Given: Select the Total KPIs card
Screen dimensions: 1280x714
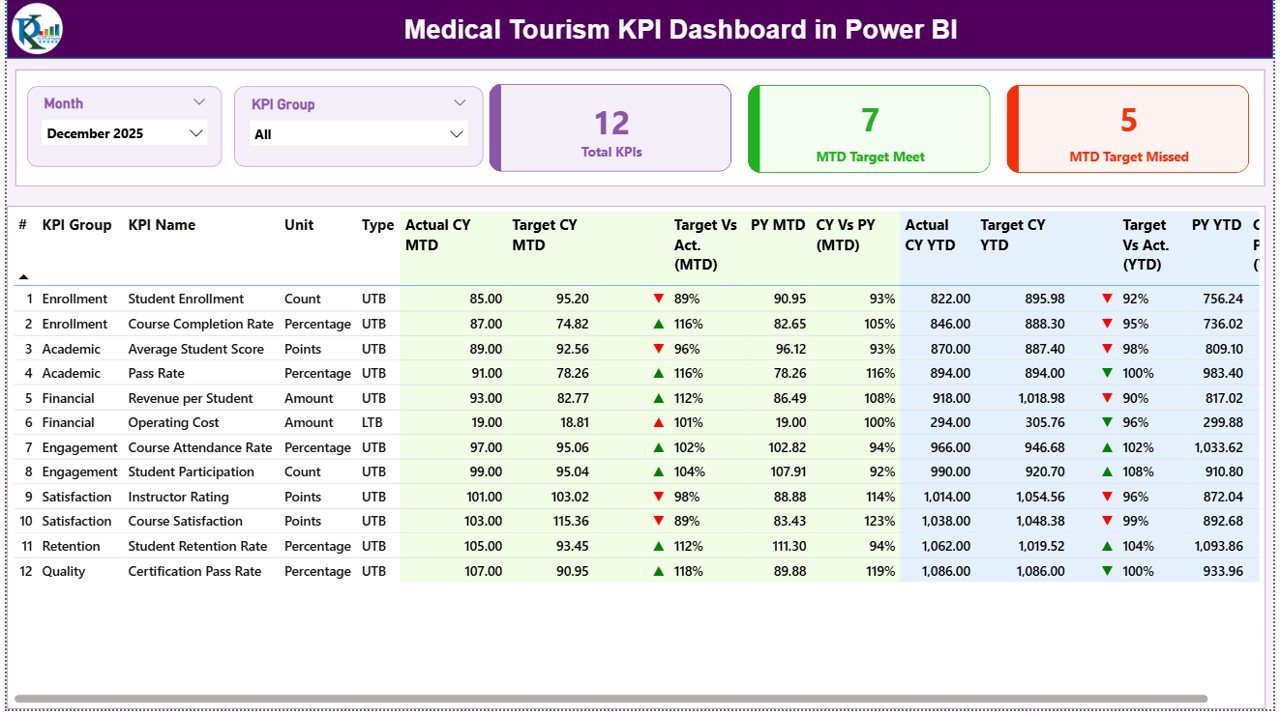Looking at the screenshot, I should [611, 128].
